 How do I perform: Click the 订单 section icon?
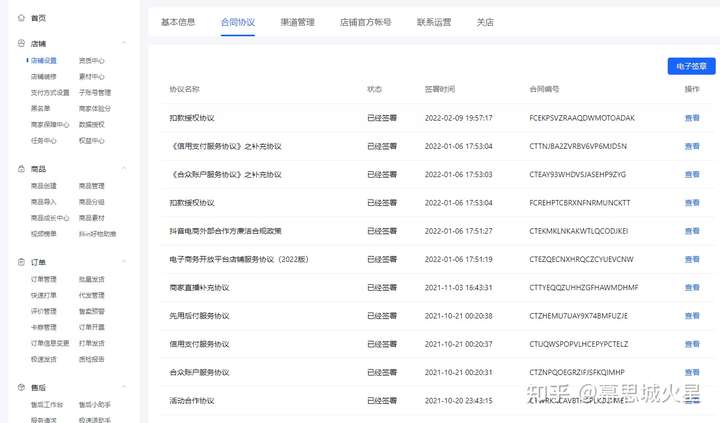click(x=21, y=262)
